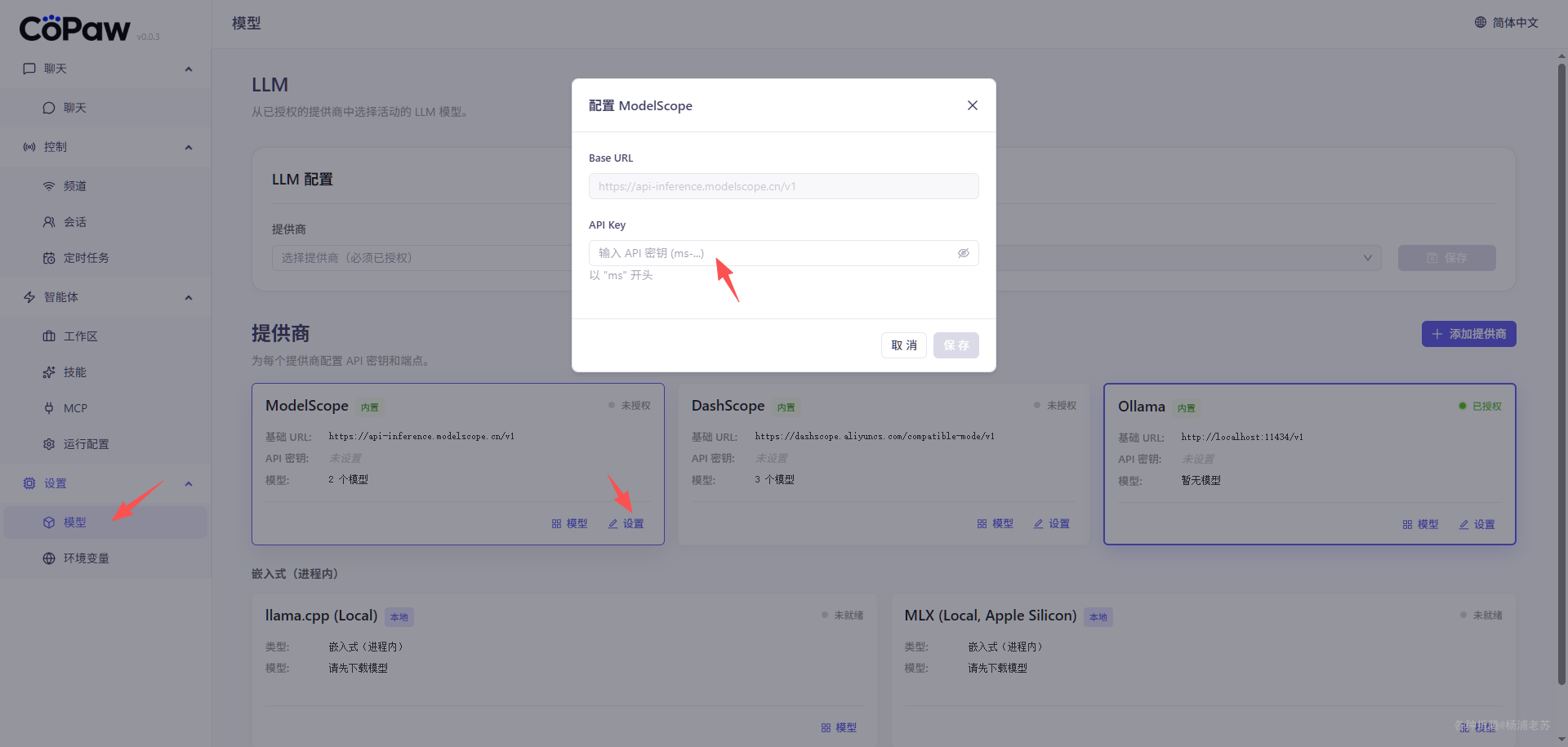Close the 配置 ModelScope dialog
This screenshot has width=1568, height=747.
point(972,105)
